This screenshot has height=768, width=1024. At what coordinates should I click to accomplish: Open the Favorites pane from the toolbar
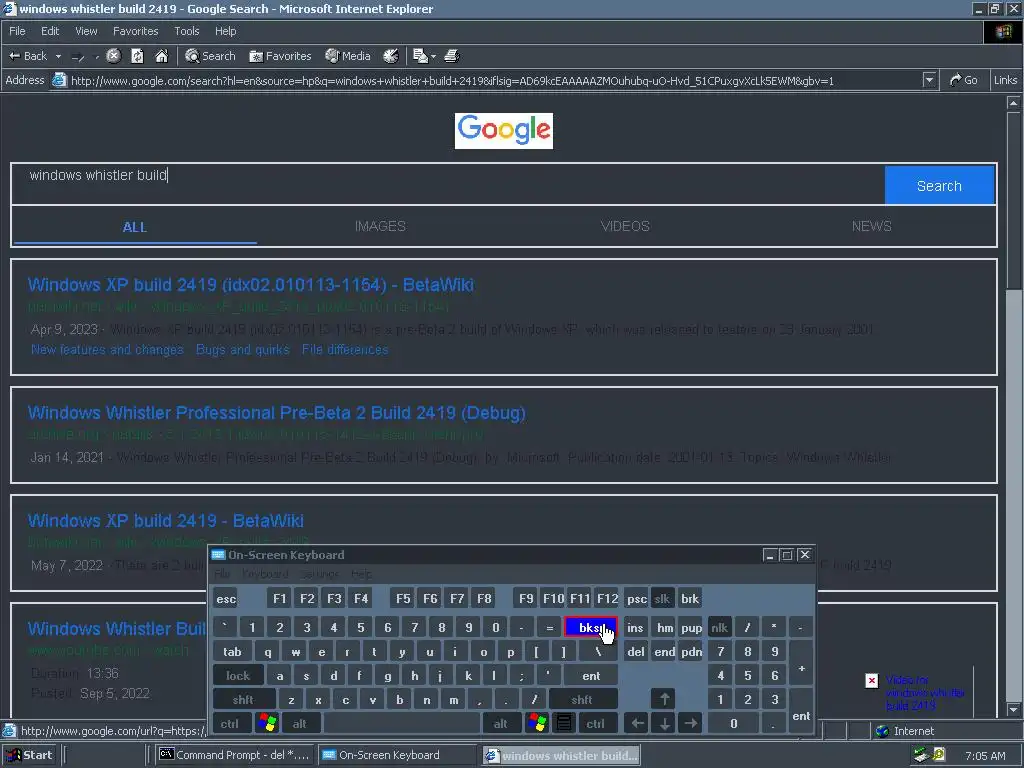[280, 56]
